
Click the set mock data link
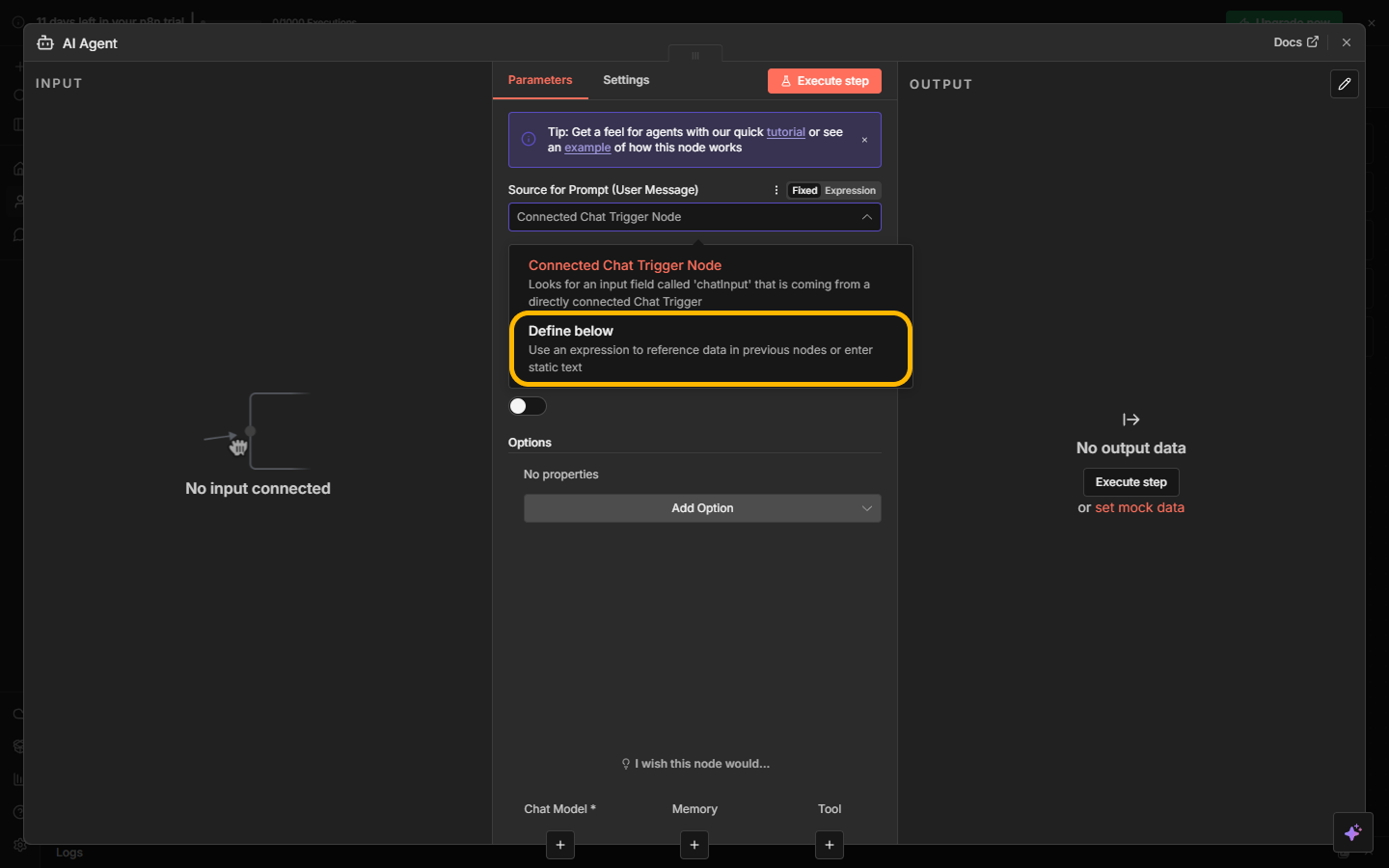pyautogui.click(x=1139, y=507)
